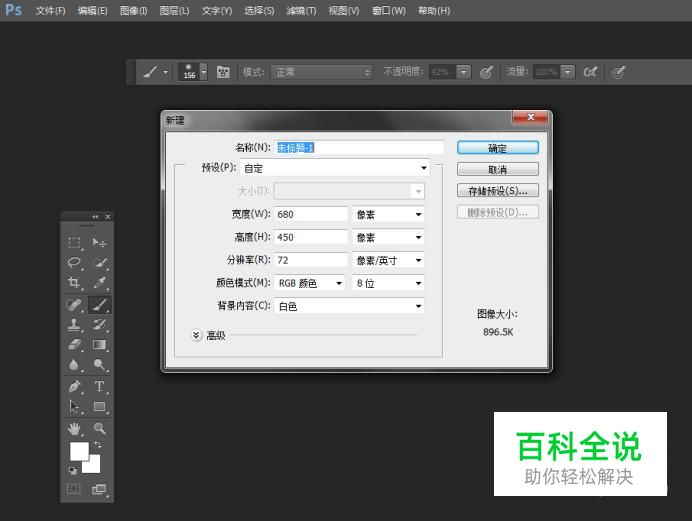Image resolution: width=692 pixels, height=521 pixels.
Task: Open the 背景内容 dropdown showing 白色
Action: pyautogui.click(x=349, y=306)
